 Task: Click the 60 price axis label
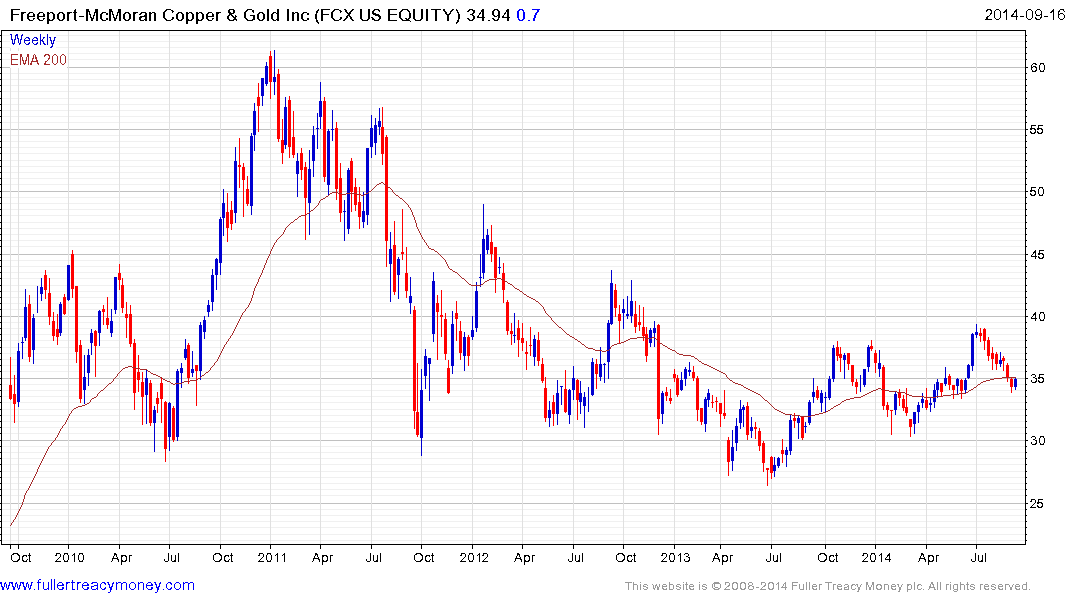(x=1037, y=67)
